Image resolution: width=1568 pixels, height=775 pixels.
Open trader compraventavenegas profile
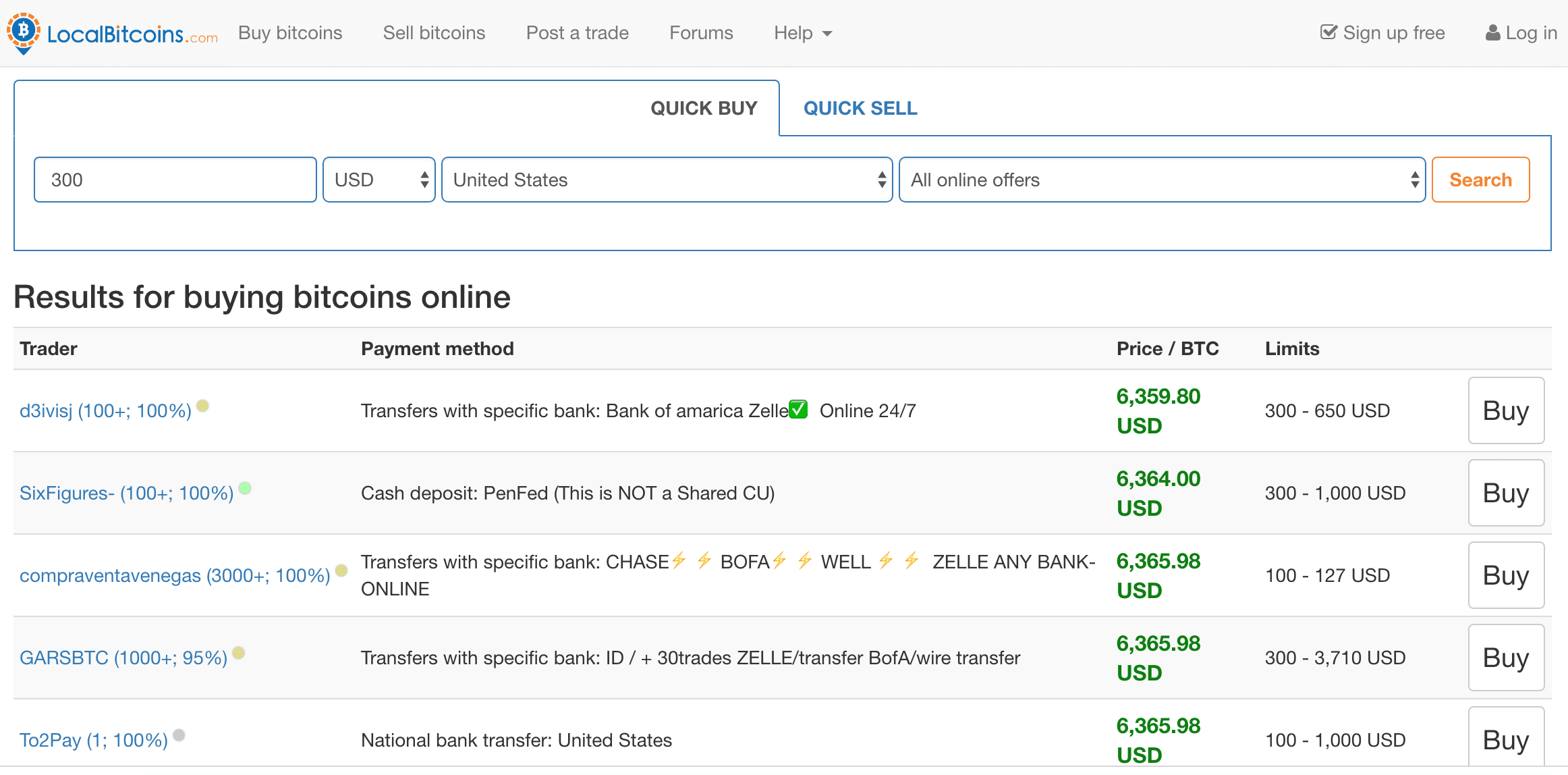[175, 575]
